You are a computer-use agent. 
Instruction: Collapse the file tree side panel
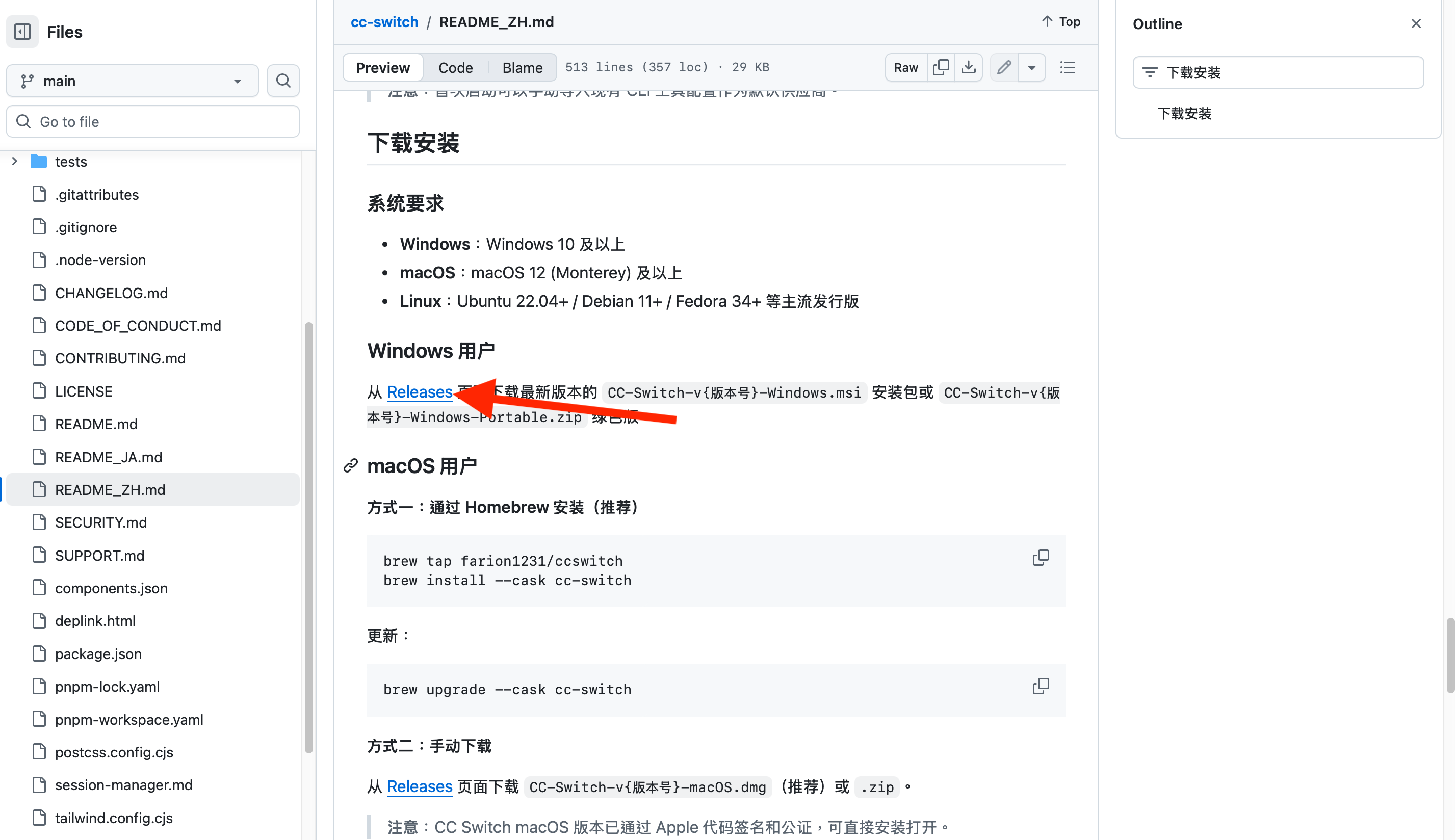click(22, 32)
